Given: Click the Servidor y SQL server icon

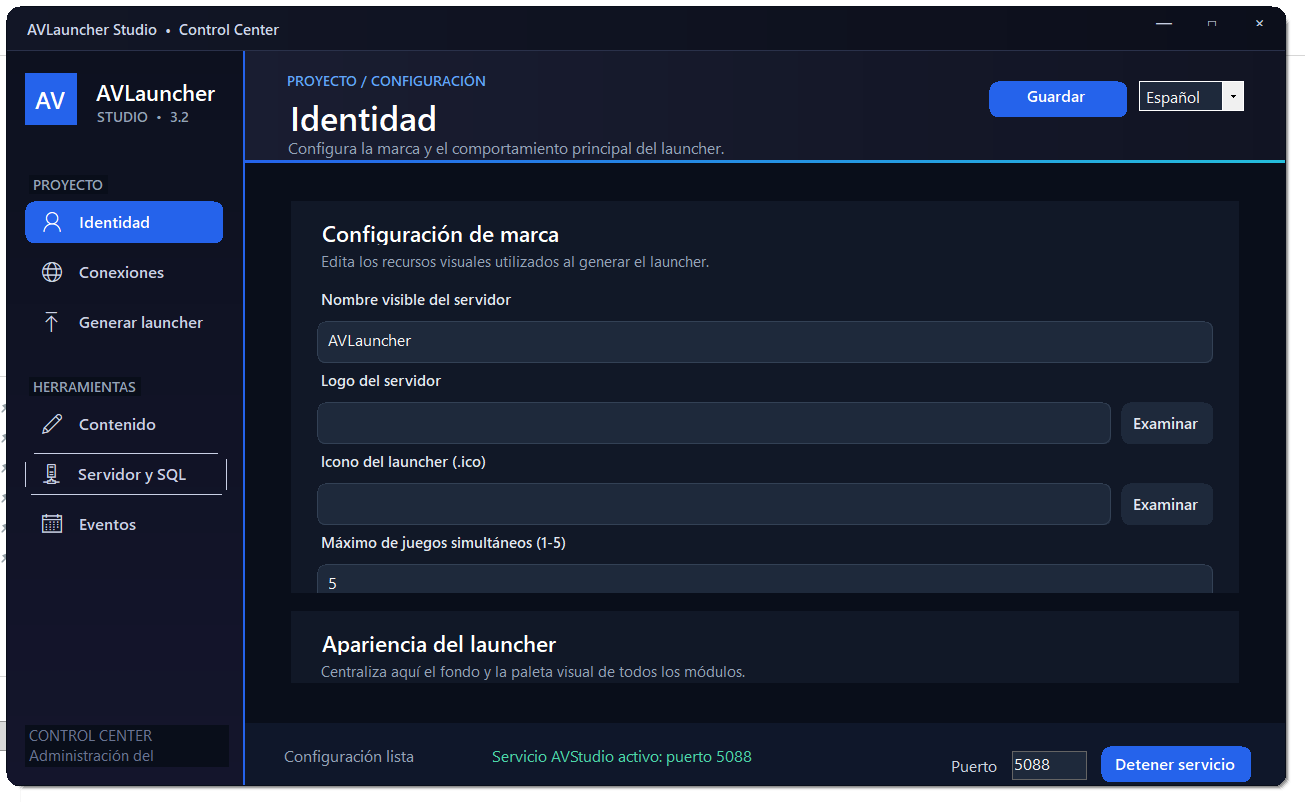Looking at the screenshot, I should [x=52, y=474].
